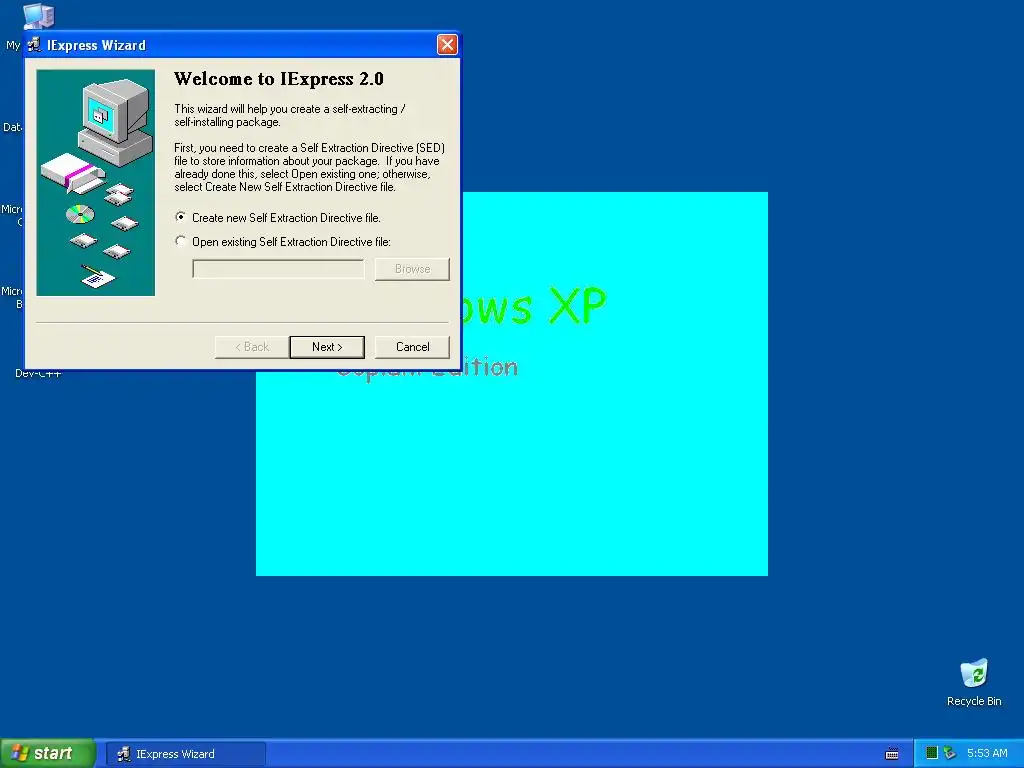Click the Next button
Image resolution: width=1024 pixels, height=768 pixels.
[327, 347]
